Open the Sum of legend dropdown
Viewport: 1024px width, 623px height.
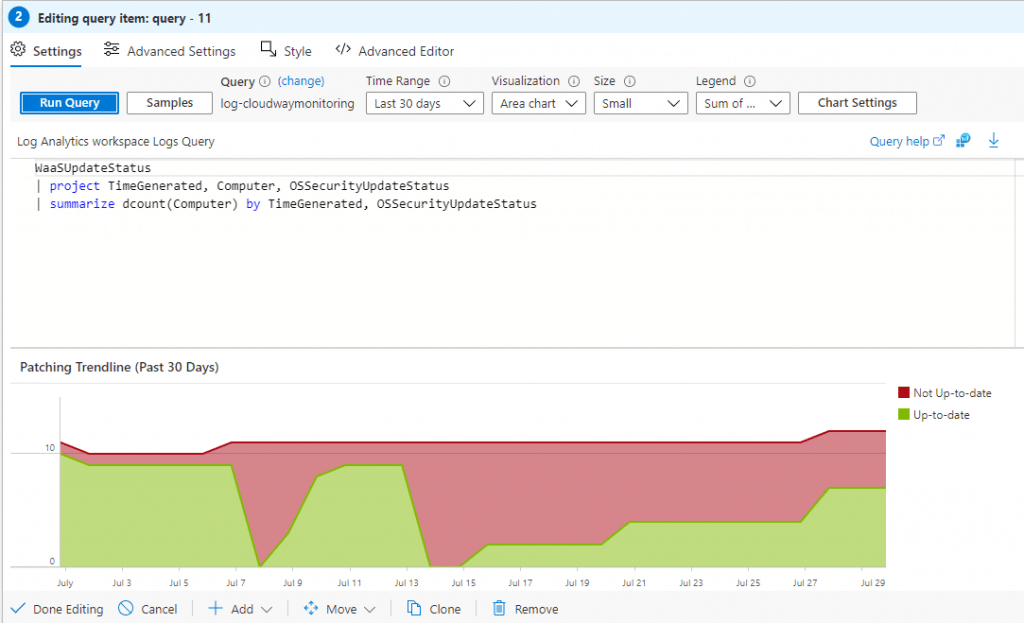(x=743, y=103)
